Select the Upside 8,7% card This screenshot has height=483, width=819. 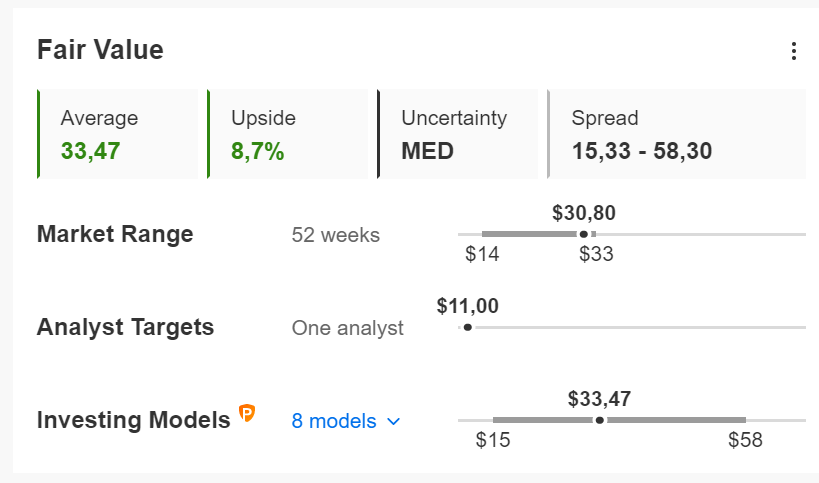(x=288, y=134)
